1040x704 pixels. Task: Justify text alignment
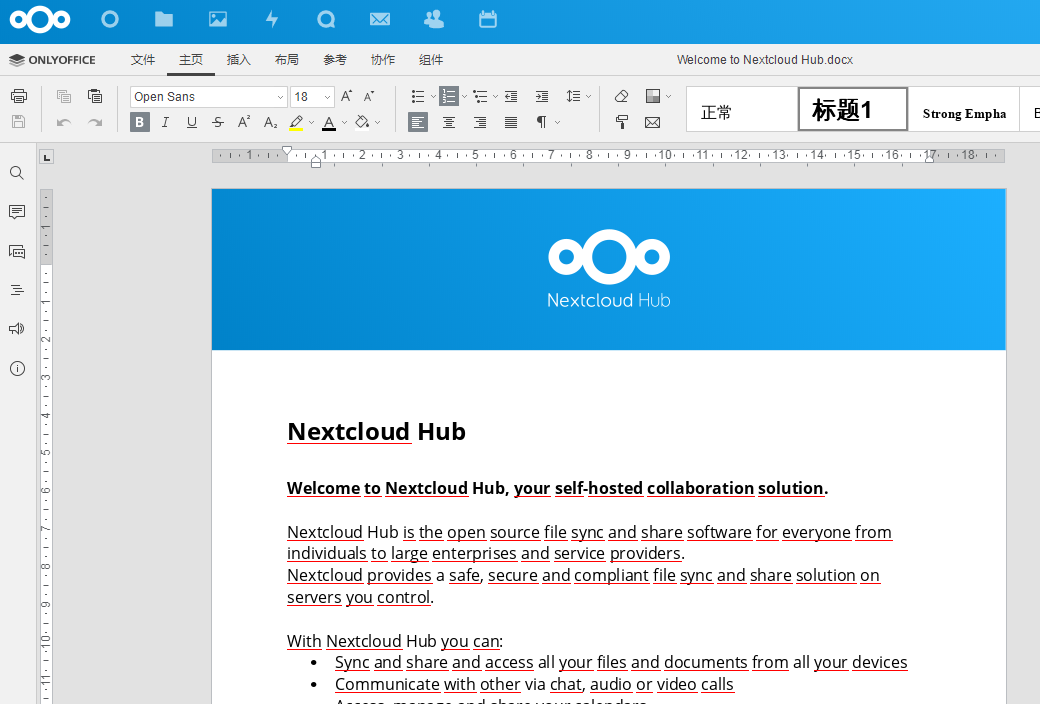click(x=511, y=122)
